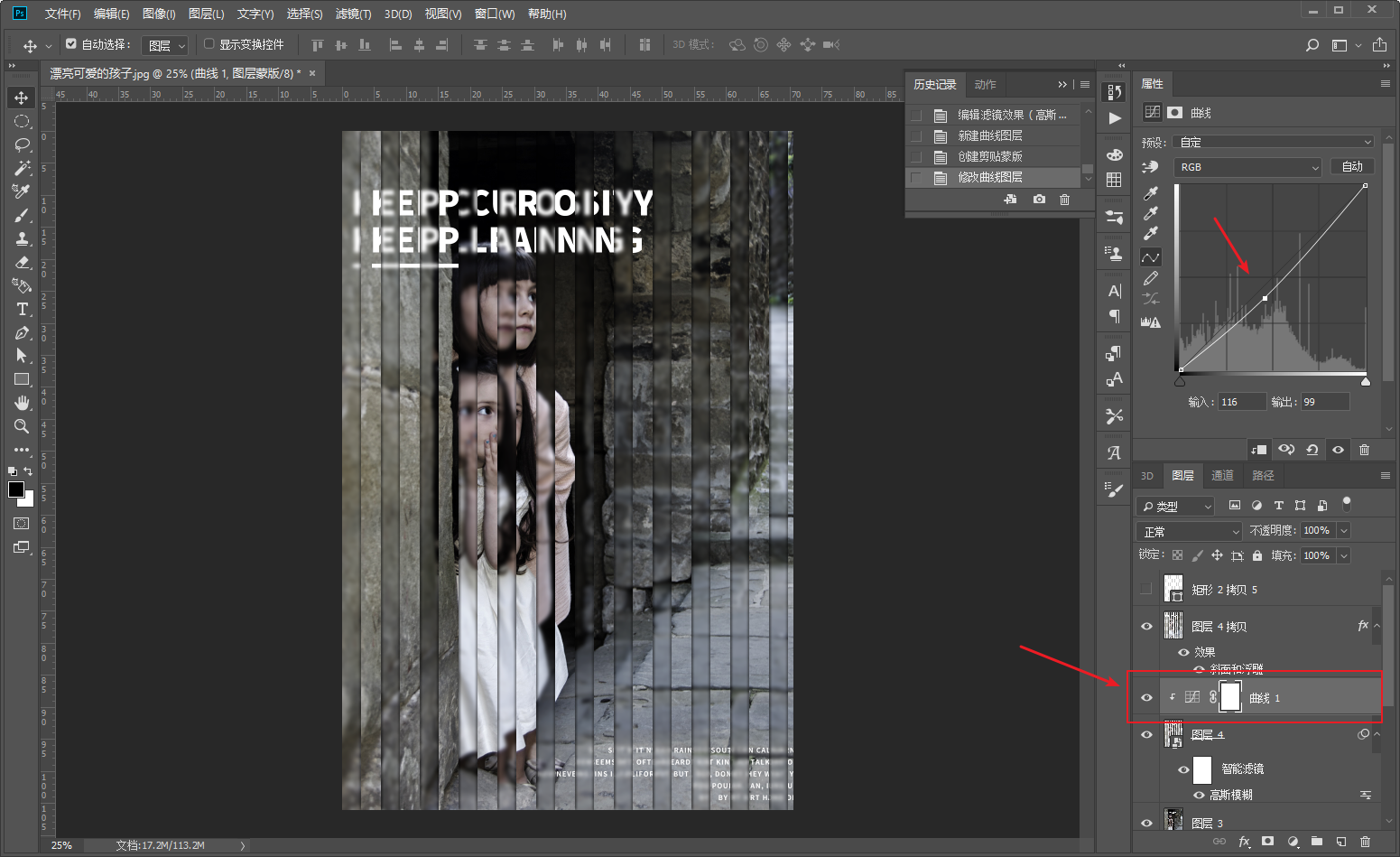Add layer mask icon in Layers footer
1400x857 pixels.
(1268, 842)
